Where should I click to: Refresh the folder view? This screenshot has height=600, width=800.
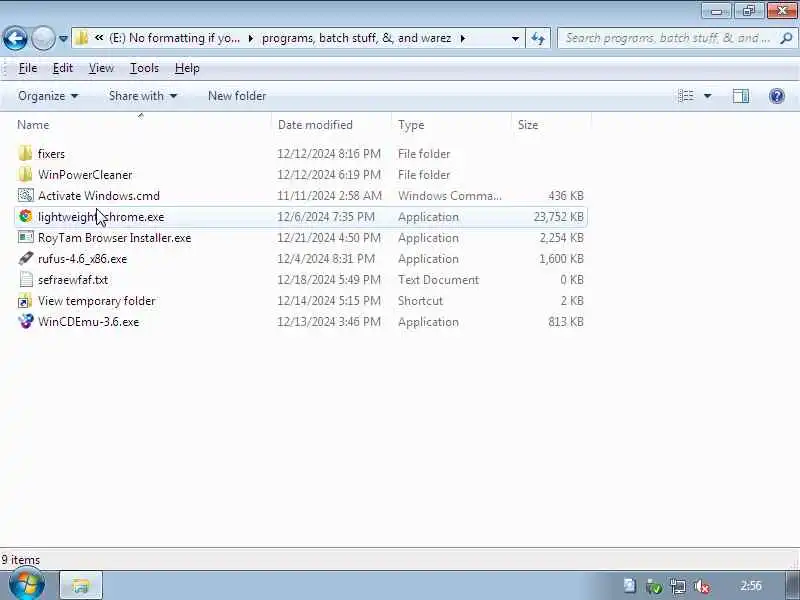[538, 38]
